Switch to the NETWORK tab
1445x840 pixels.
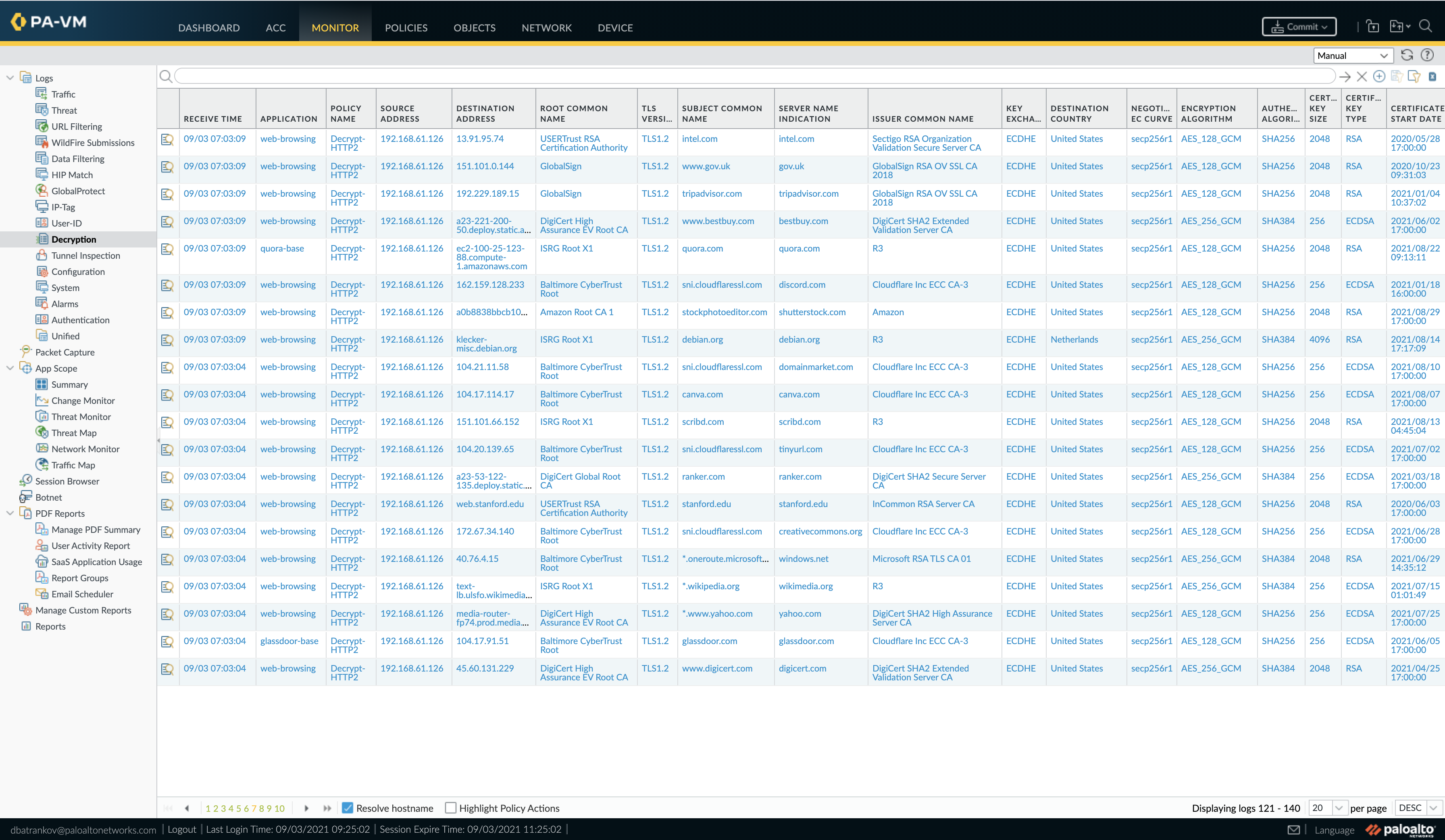click(x=546, y=27)
